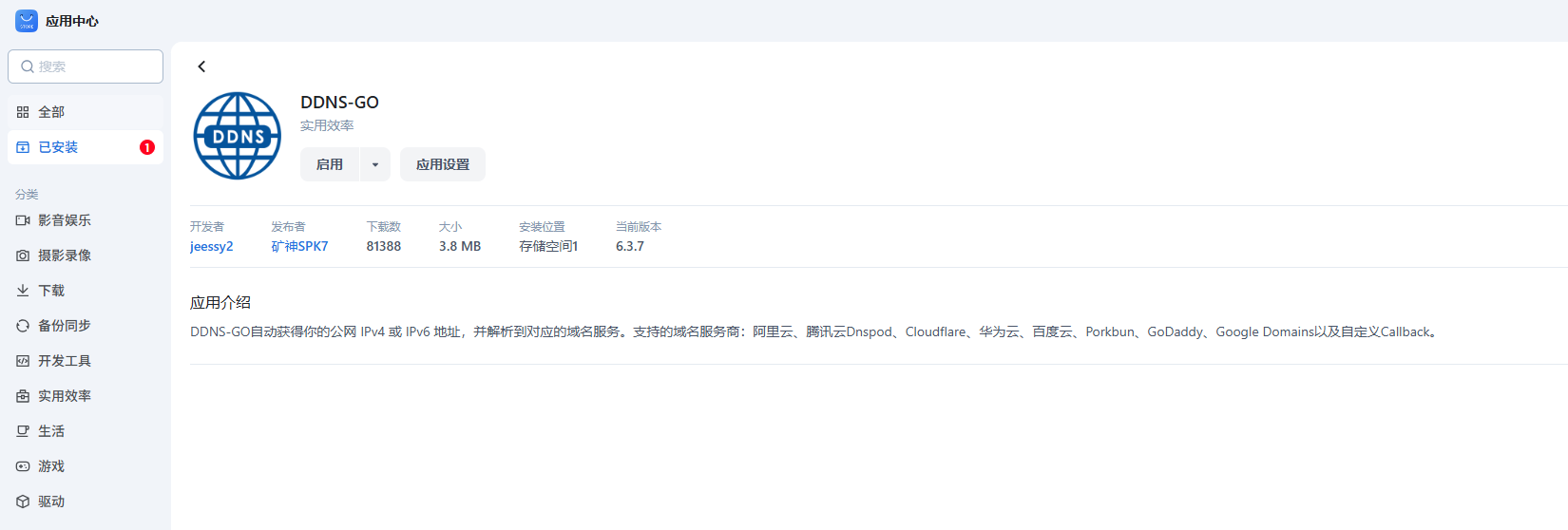
Task: Open 应用设置 for DDNS-GO
Action: click(x=443, y=164)
